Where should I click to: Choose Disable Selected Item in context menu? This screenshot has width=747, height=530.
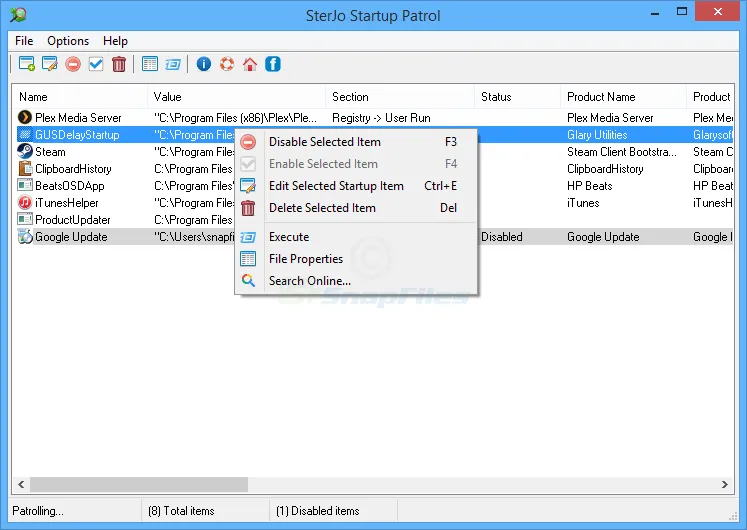pos(357,142)
